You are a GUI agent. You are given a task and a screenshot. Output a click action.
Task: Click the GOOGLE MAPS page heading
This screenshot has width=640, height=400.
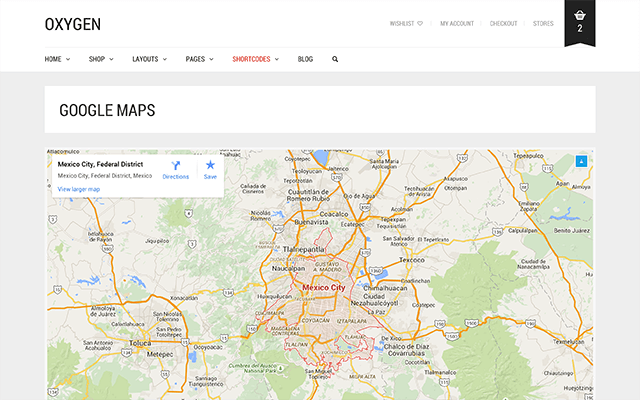point(107,110)
